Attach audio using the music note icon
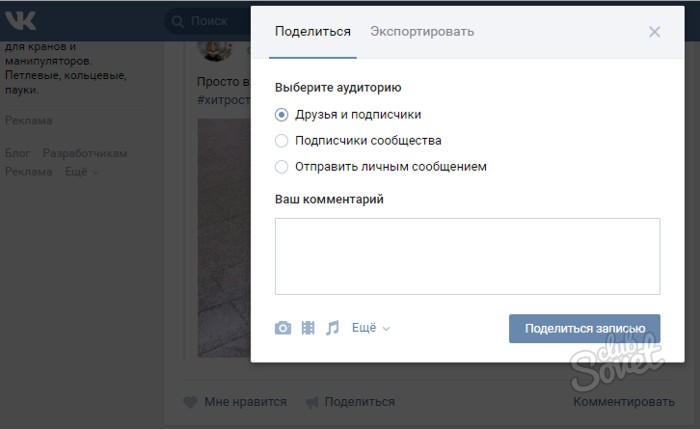The height and width of the screenshot is (429, 700). tap(332, 328)
